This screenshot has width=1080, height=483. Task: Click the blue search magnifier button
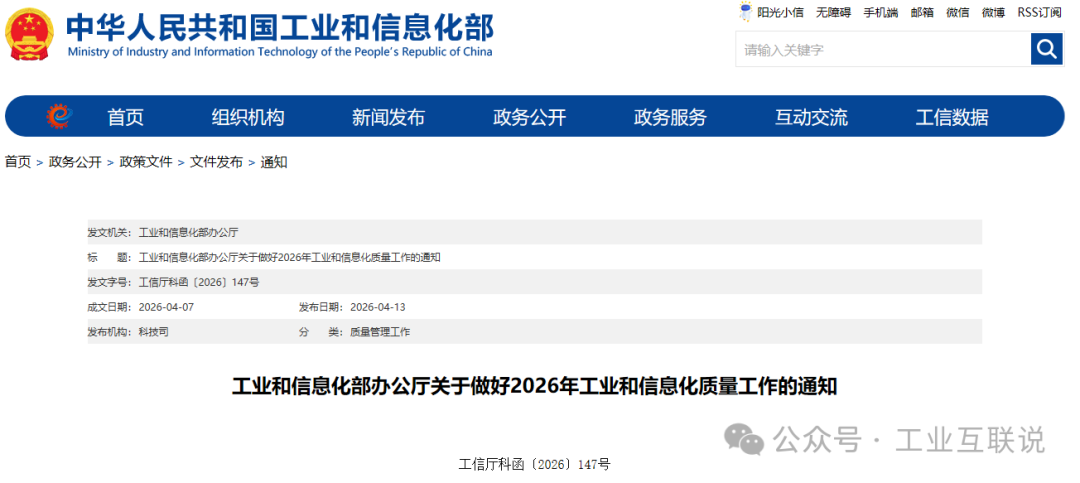(x=1046, y=50)
